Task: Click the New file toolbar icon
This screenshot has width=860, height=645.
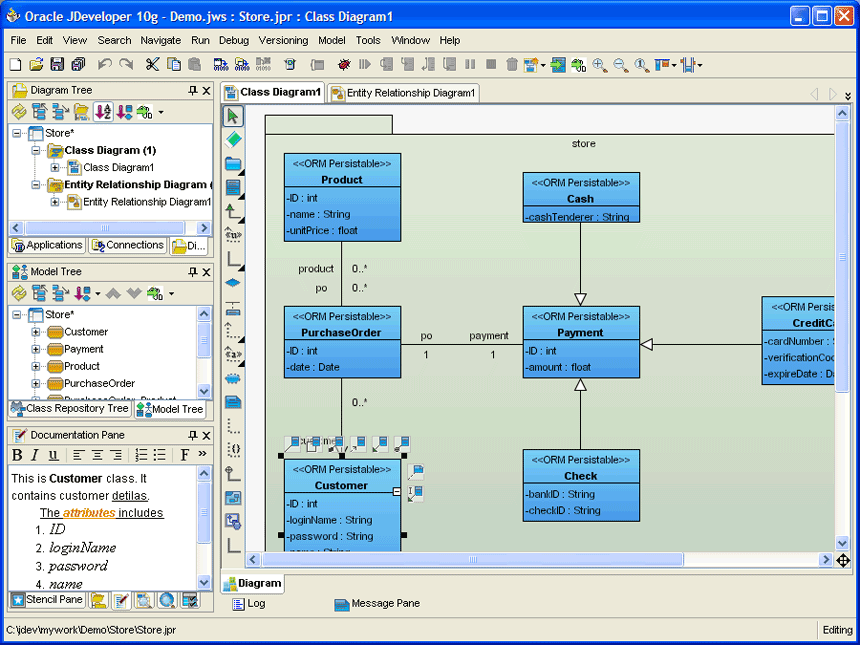Action: (15, 65)
